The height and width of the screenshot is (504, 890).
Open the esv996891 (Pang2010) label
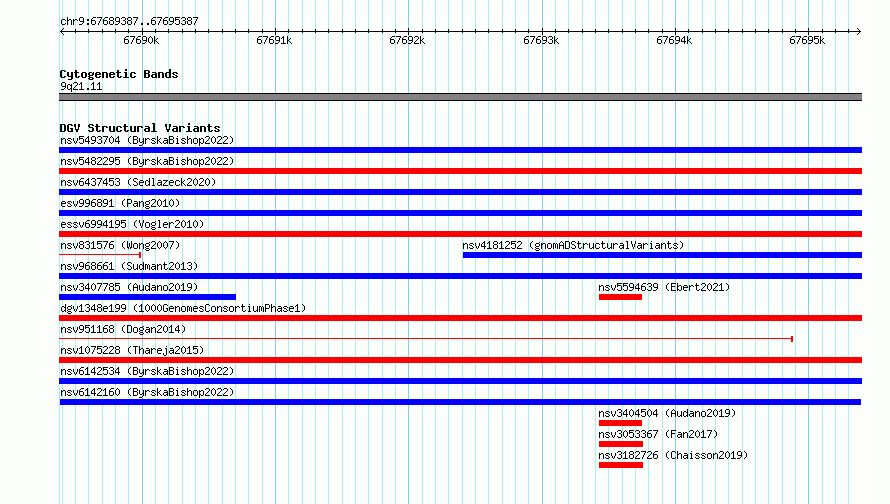(120, 203)
